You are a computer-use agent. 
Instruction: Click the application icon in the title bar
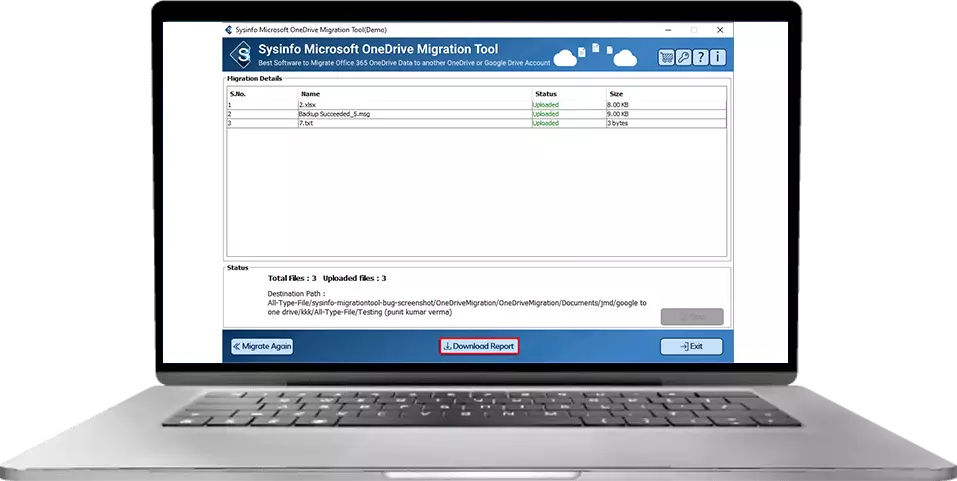(229, 30)
